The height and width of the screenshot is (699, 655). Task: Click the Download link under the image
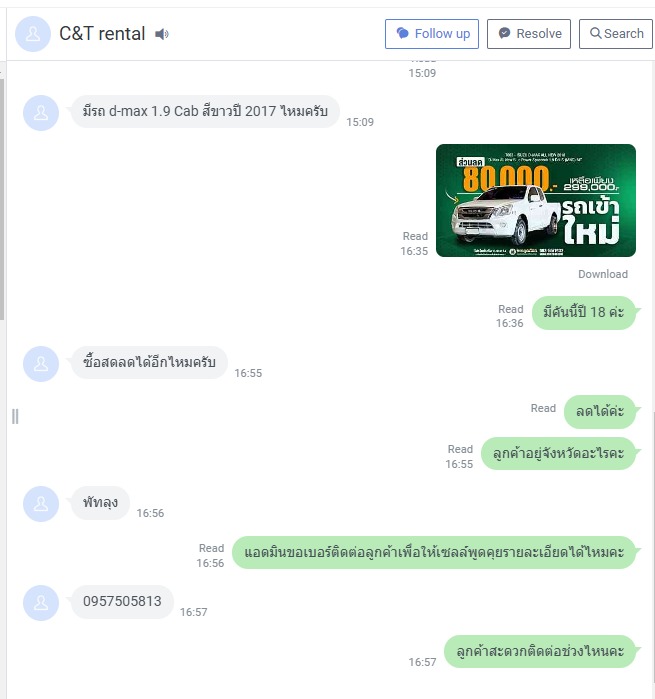(x=603, y=274)
